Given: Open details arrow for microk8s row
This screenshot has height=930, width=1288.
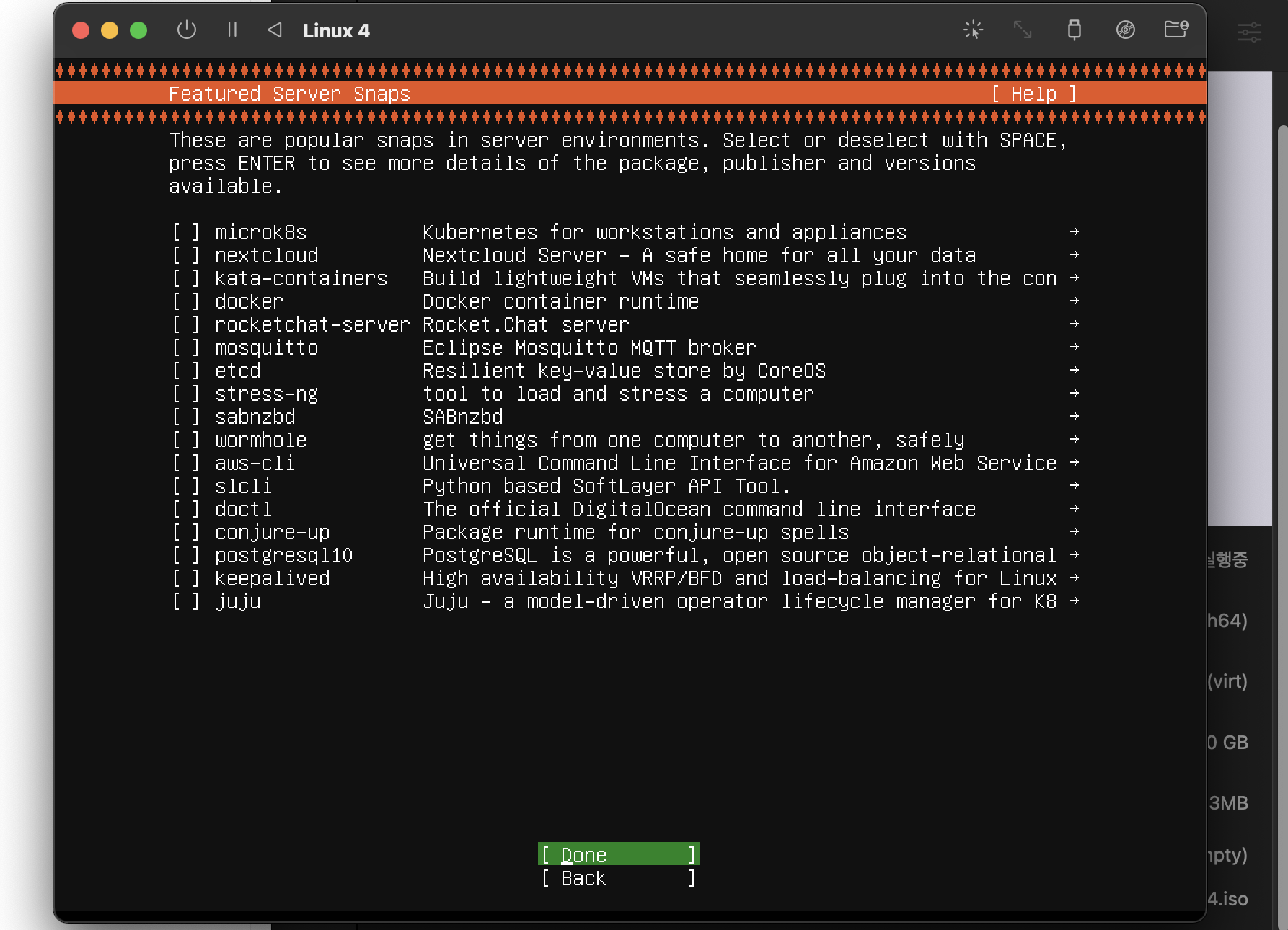Looking at the screenshot, I should [x=1075, y=231].
